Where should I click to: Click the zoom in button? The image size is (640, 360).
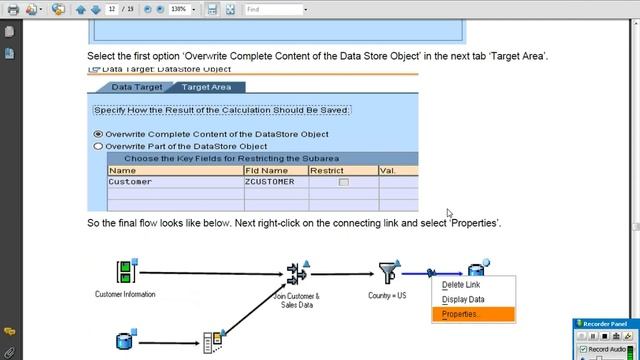tap(160, 9)
